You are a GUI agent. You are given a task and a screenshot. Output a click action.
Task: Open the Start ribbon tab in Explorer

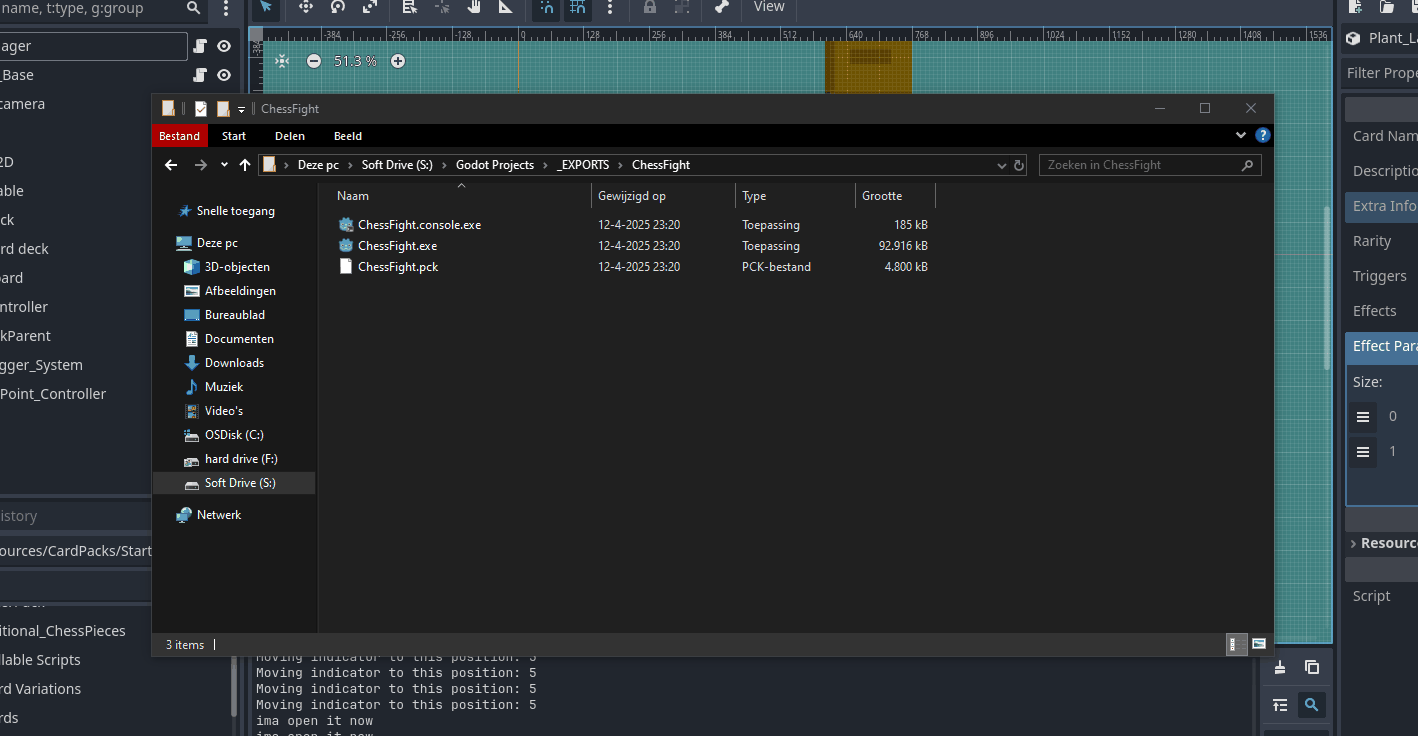coord(234,136)
